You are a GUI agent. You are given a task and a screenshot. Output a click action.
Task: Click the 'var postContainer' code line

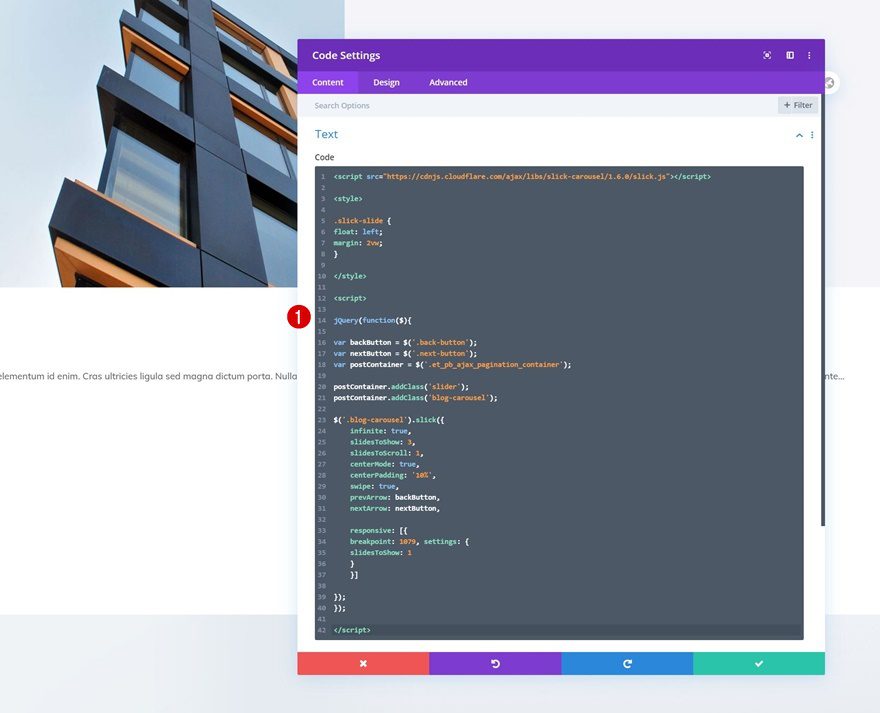pyautogui.click(x=452, y=365)
